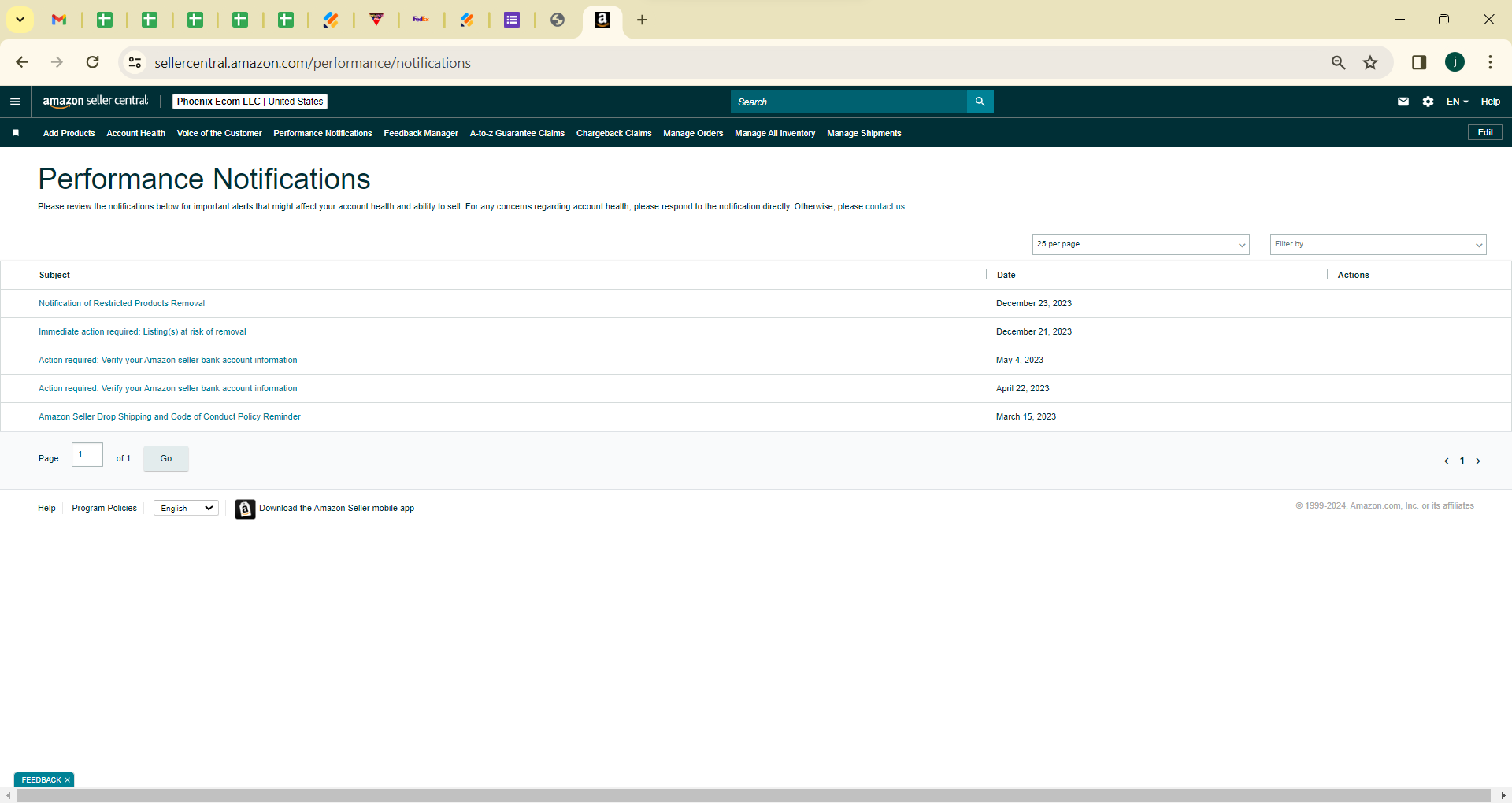Screen dimensions: 1512x803
Task: Open April 22 bank account verification notice
Action: point(168,388)
